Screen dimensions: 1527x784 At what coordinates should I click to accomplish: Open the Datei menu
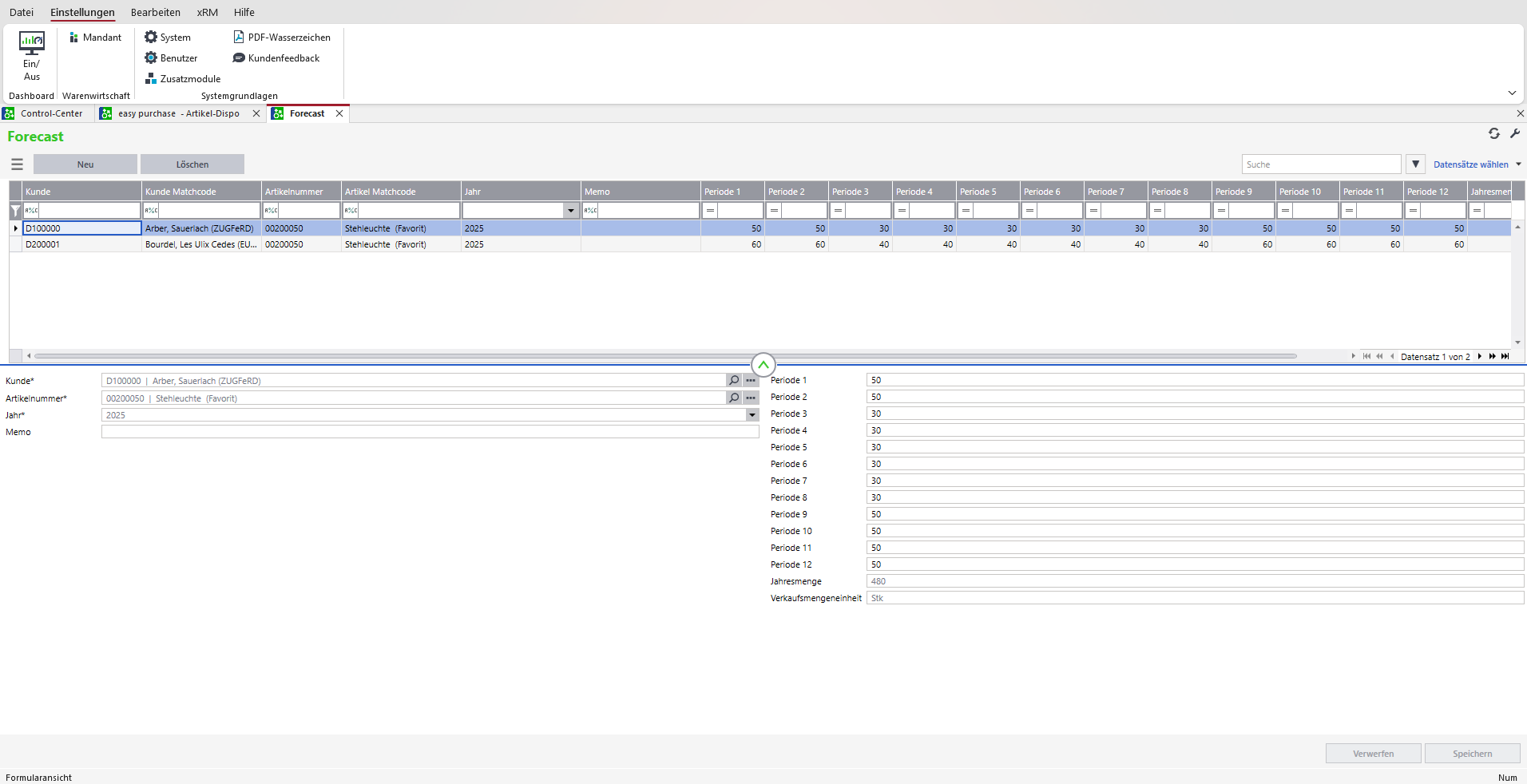(22, 12)
